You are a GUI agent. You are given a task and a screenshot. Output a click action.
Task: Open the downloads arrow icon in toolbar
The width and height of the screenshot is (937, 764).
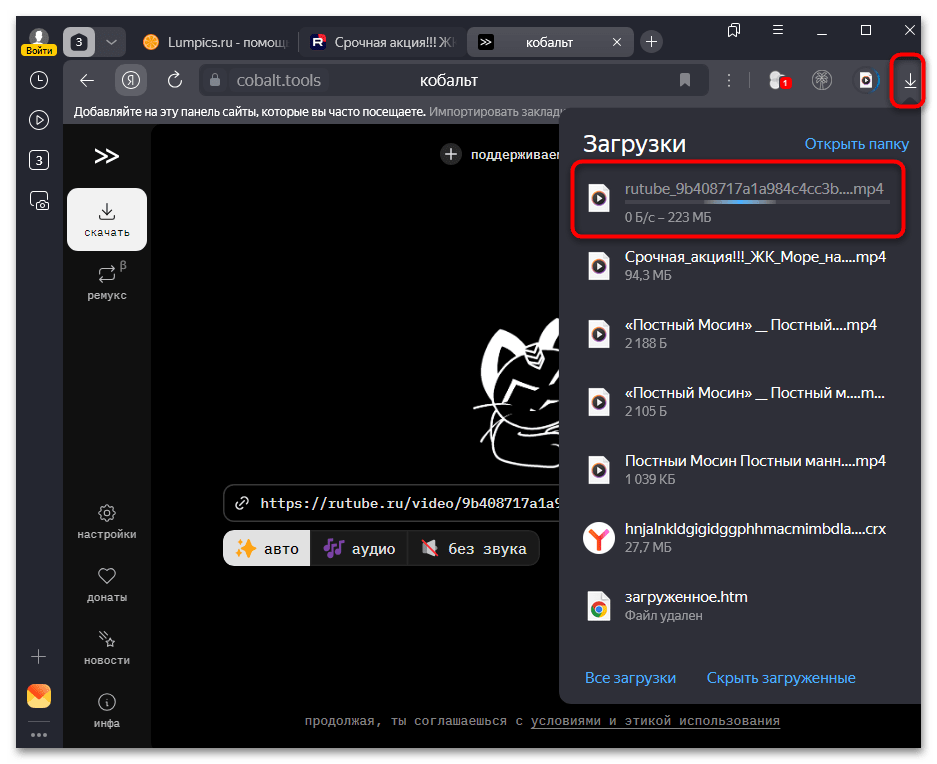pos(909,80)
